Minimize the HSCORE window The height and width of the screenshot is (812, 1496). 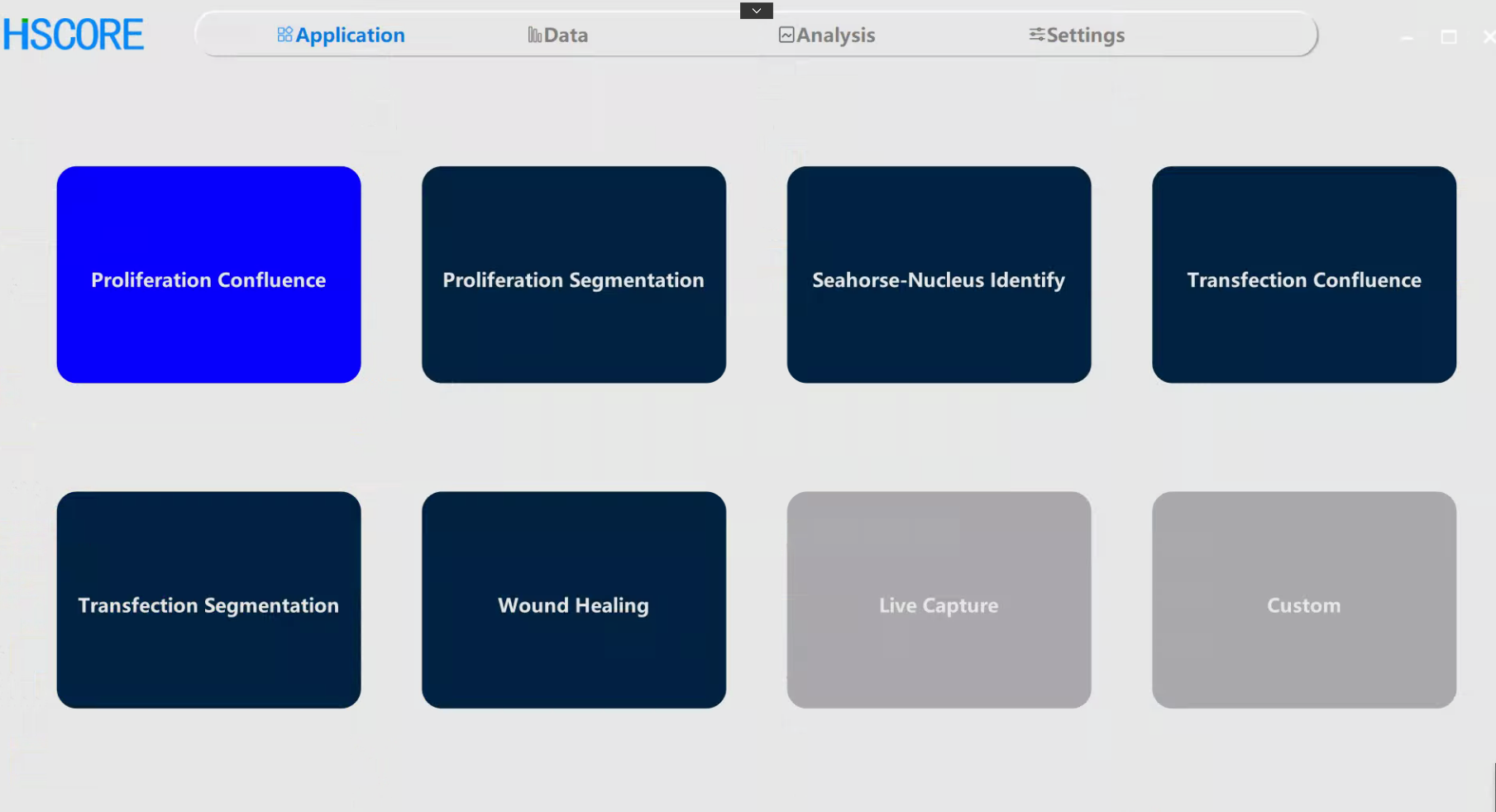[1407, 38]
